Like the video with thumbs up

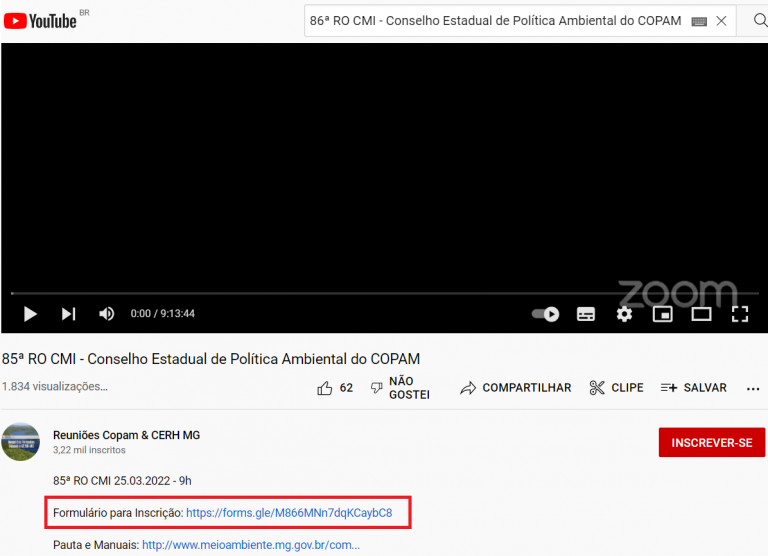click(x=325, y=388)
